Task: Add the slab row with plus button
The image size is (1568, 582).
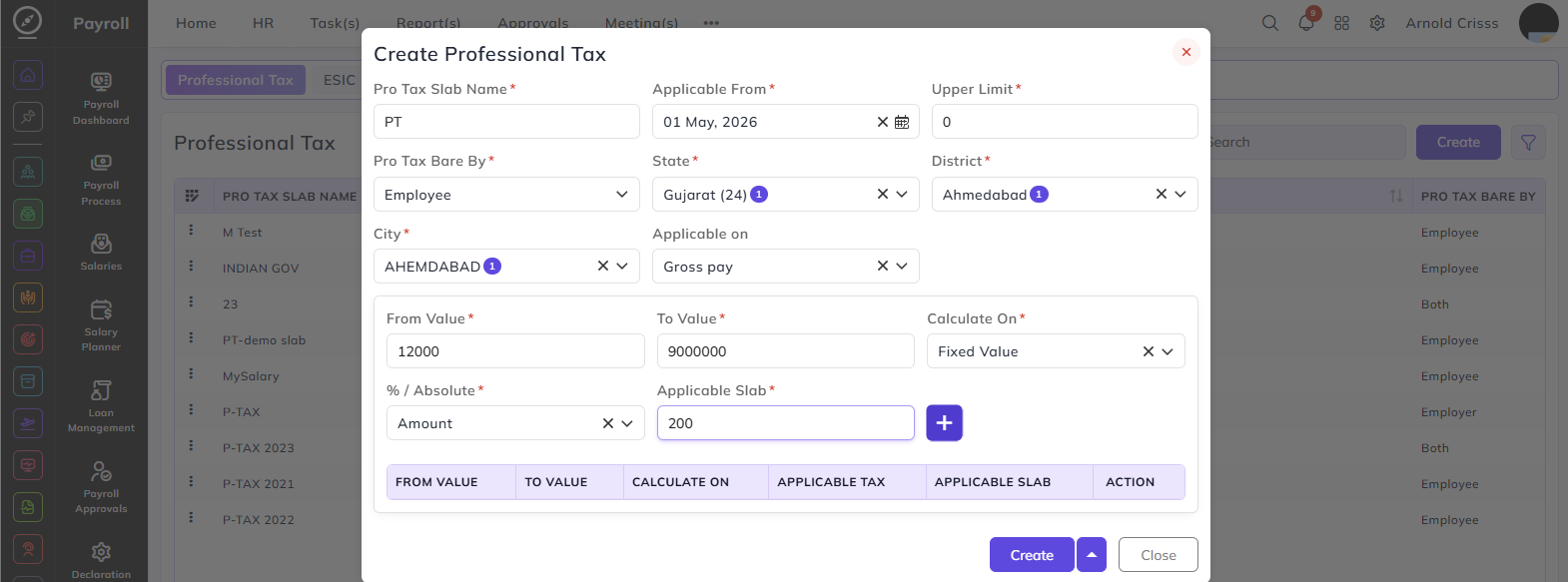Action: 944,423
